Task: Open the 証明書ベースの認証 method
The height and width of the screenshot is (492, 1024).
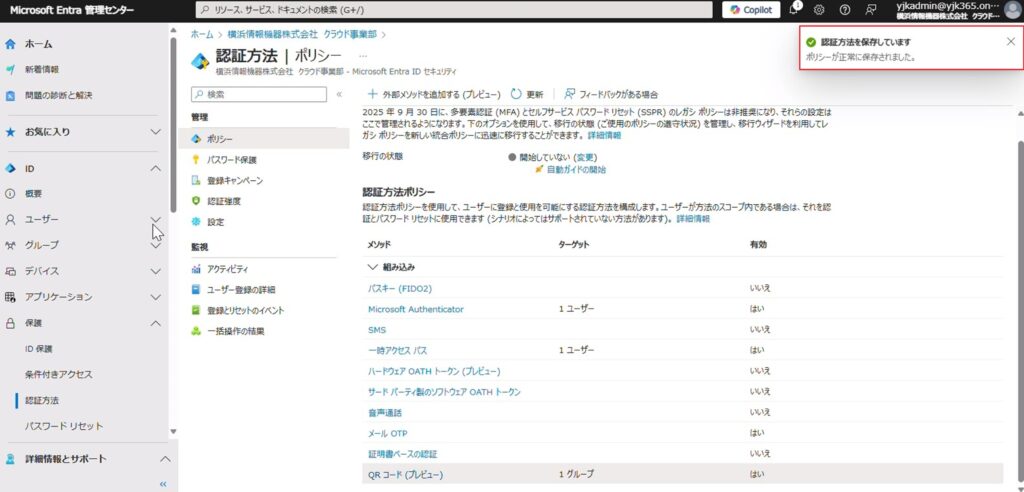Action: (402, 454)
